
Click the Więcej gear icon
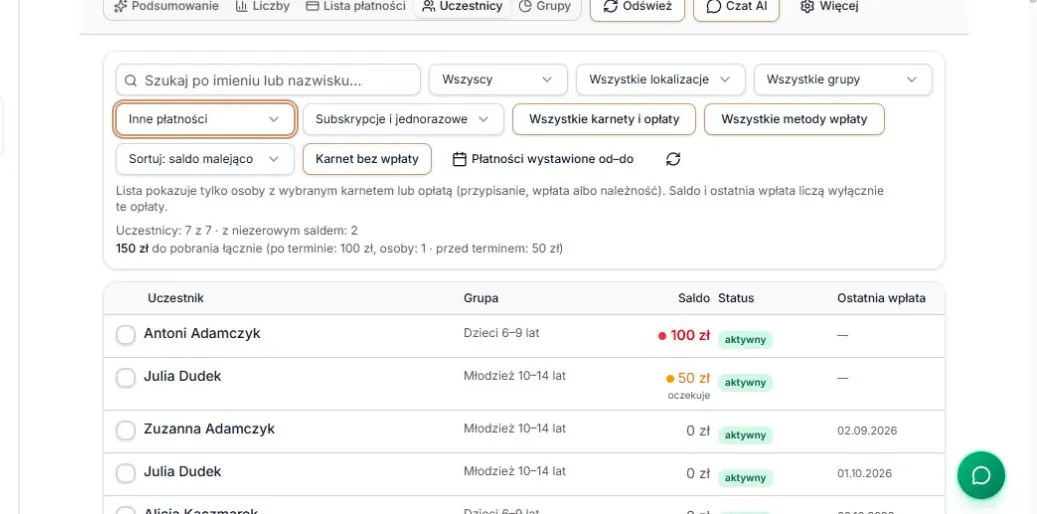point(807,7)
